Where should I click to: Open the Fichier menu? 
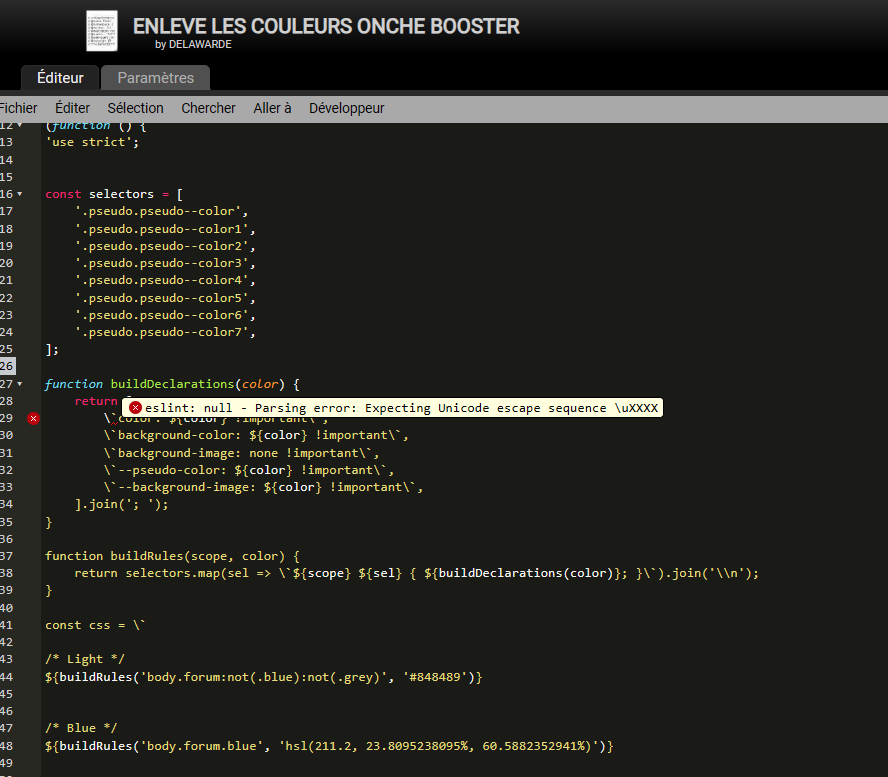[x=18, y=108]
